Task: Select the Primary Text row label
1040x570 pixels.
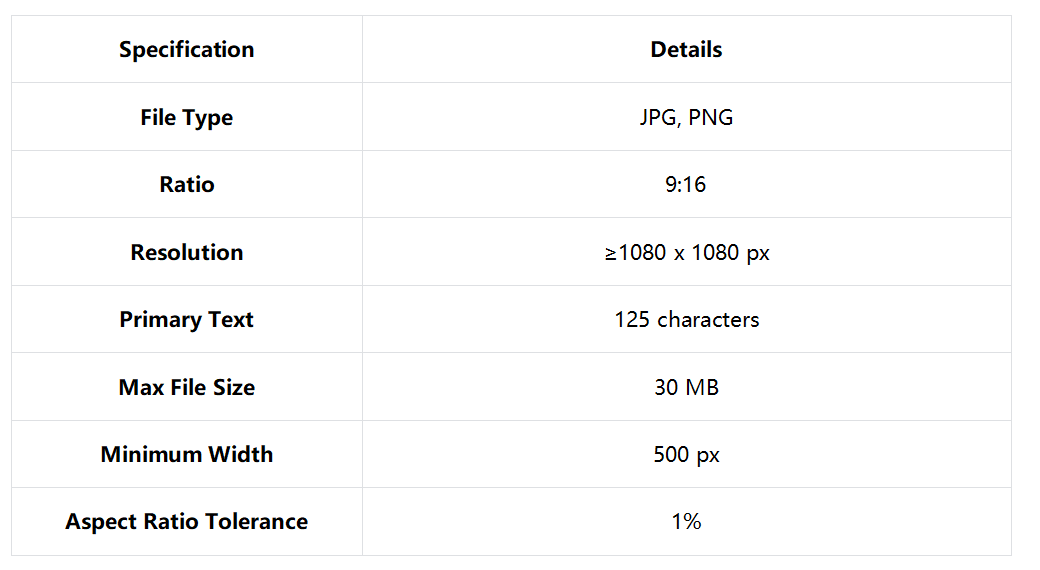Action: 186,320
